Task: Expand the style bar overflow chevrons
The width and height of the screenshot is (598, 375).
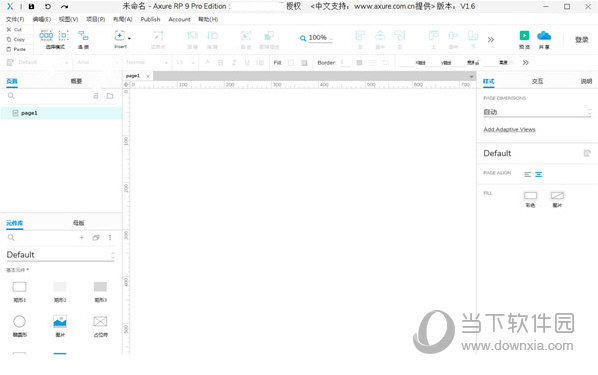Action: click(x=526, y=63)
